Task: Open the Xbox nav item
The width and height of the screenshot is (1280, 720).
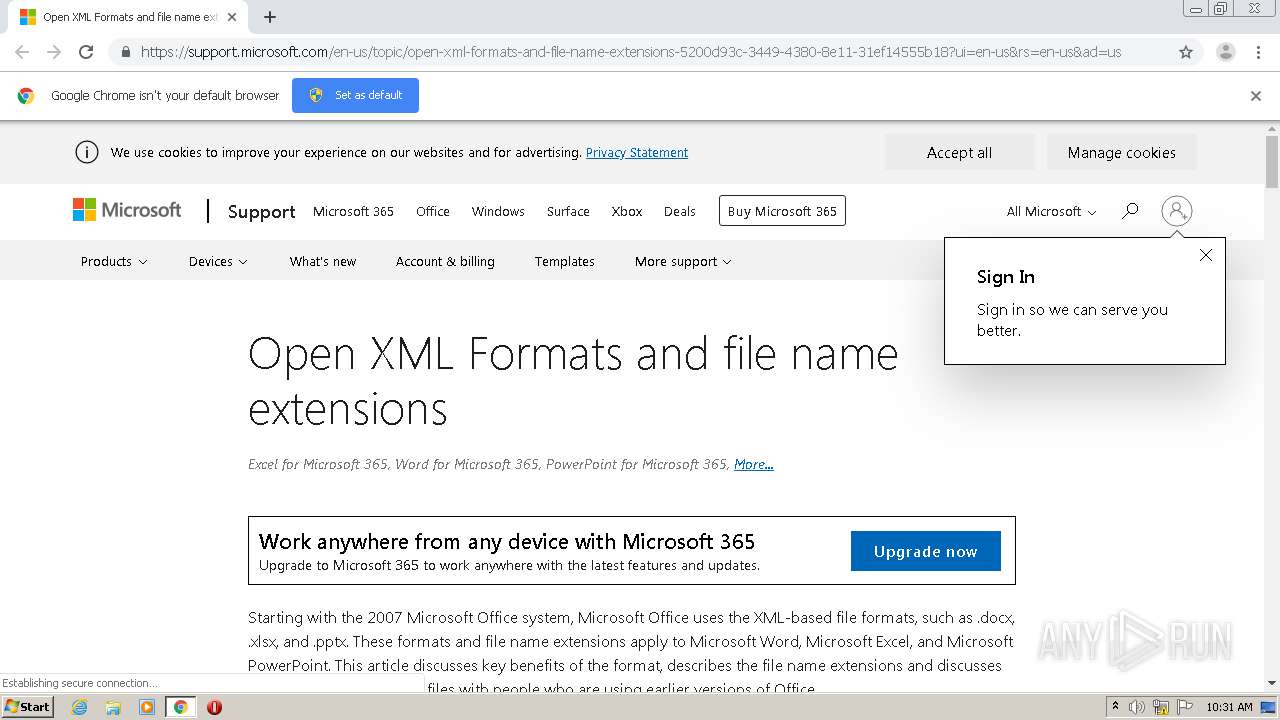Action: (627, 211)
